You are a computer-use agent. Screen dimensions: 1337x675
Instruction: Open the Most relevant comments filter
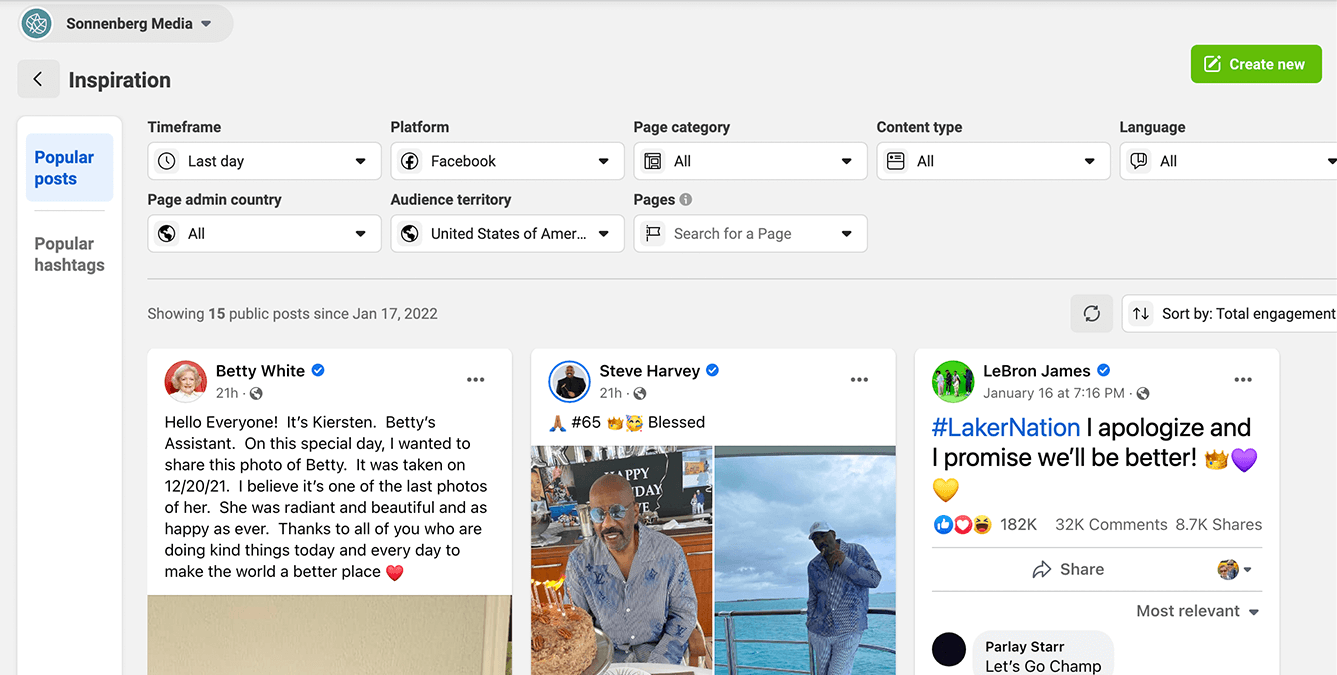(1198, 611)
